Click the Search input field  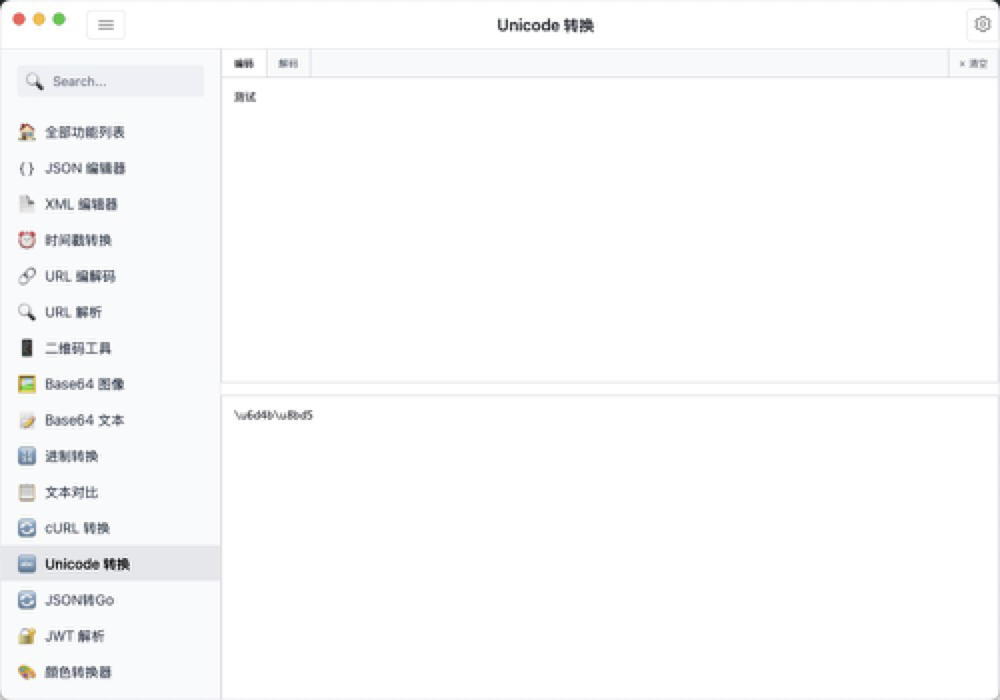pos(110,81)
